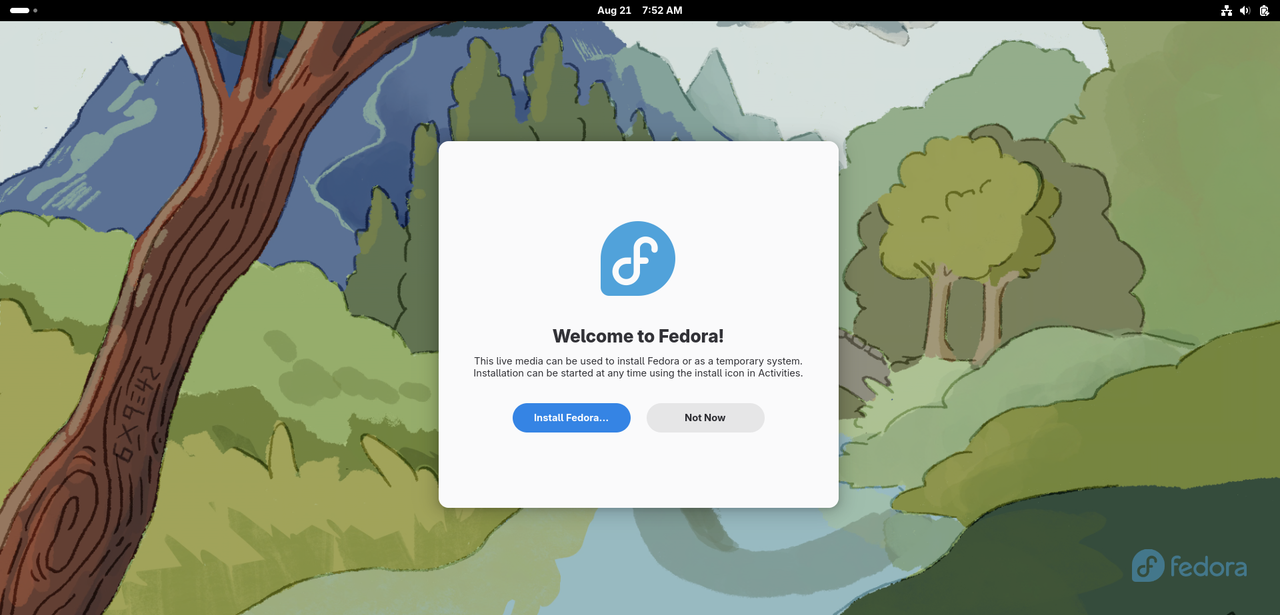Click the Fedora logo in the welcome dialog
1280x615 pixels.
[638, 259]
